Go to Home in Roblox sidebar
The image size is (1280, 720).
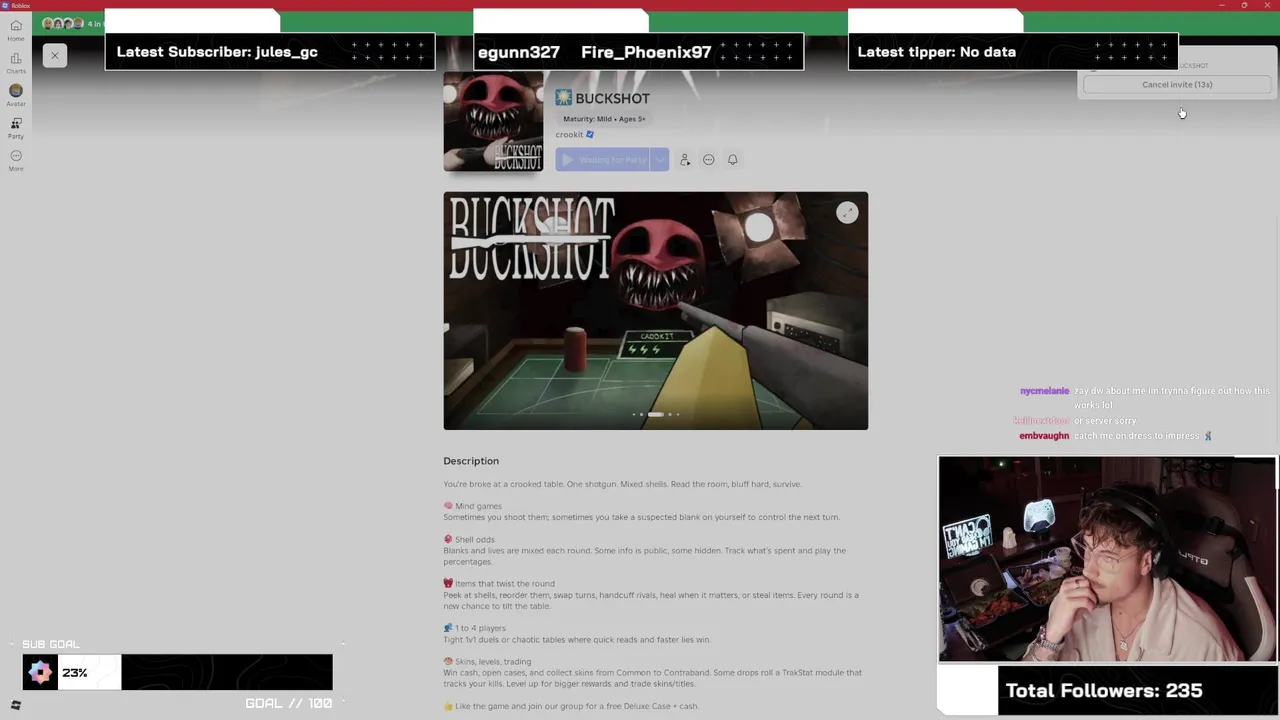coord(16,30)
